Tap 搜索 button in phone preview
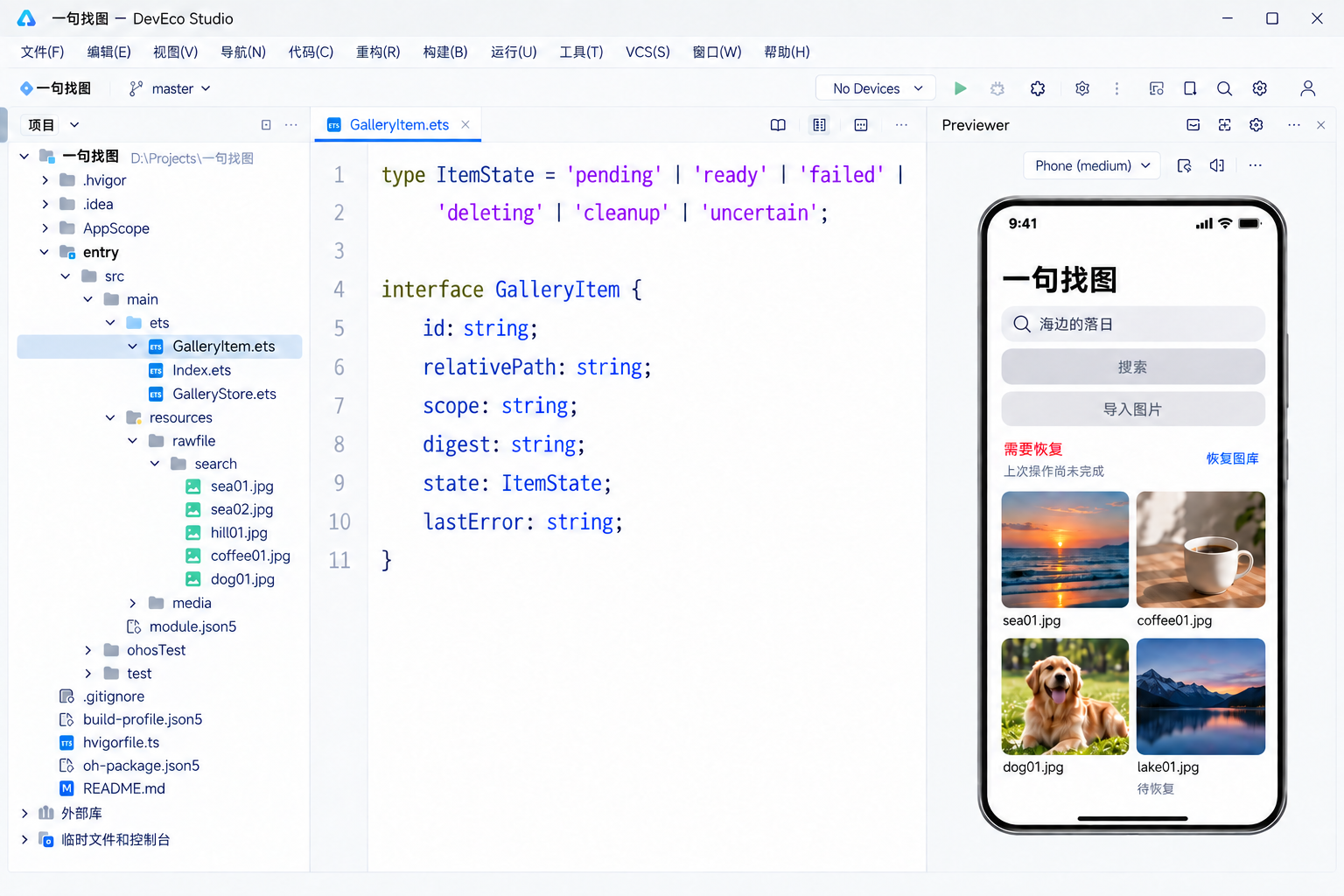 (1133, 367)
